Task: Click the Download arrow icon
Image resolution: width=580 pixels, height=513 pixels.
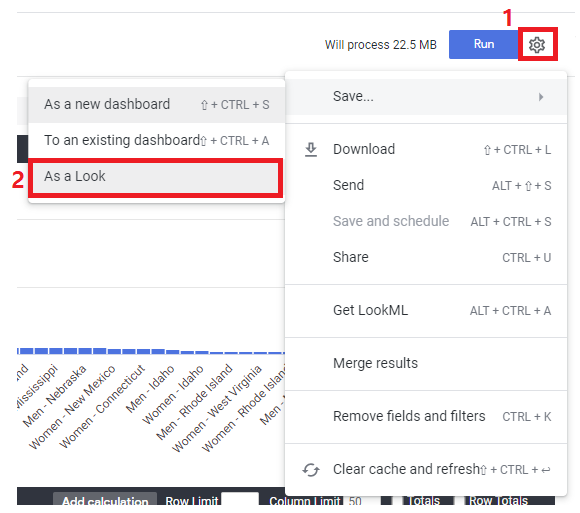Action: [x=311, y=149]
